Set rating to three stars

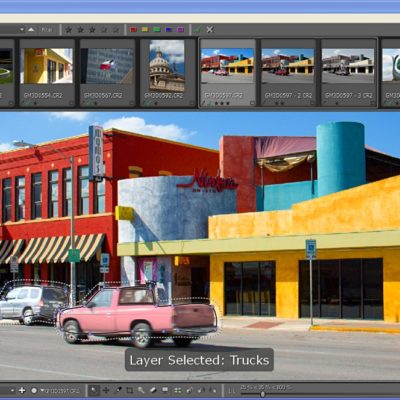tap(92, 30)
